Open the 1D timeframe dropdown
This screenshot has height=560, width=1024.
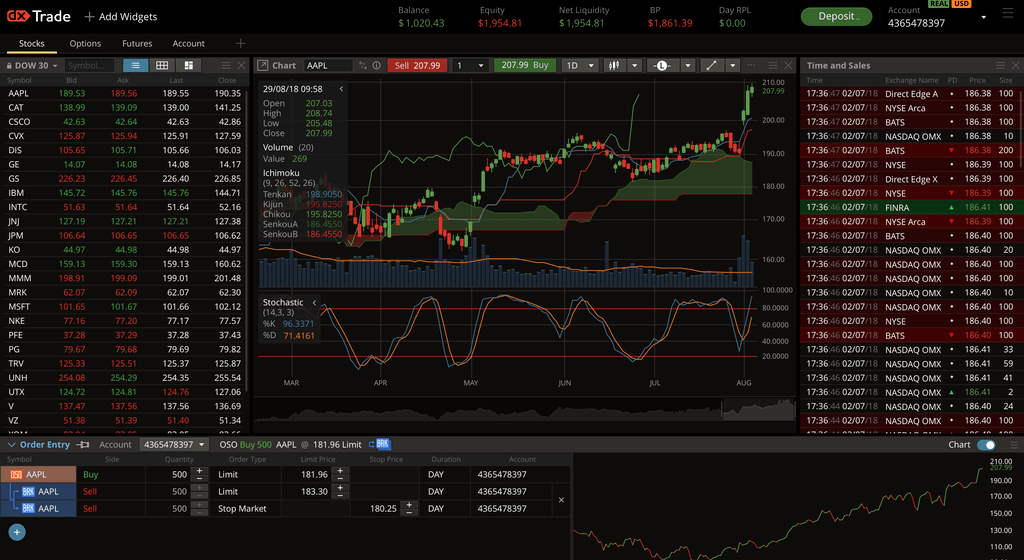[x=580, y=65]
